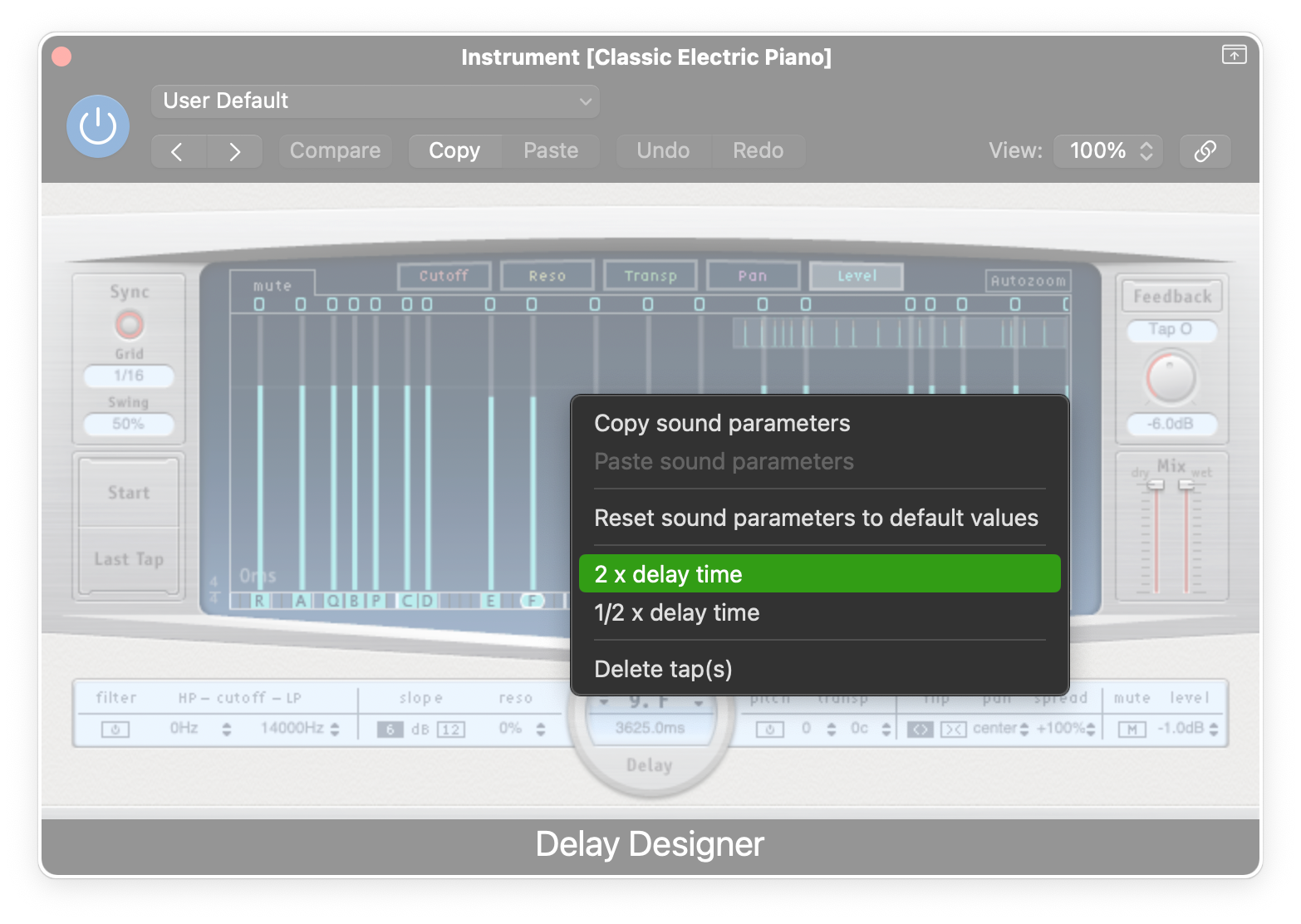This screenshot has height=924, width=1301.
Task: Click the mute M button in tap parameters
Action: (x=1132, y=730)
